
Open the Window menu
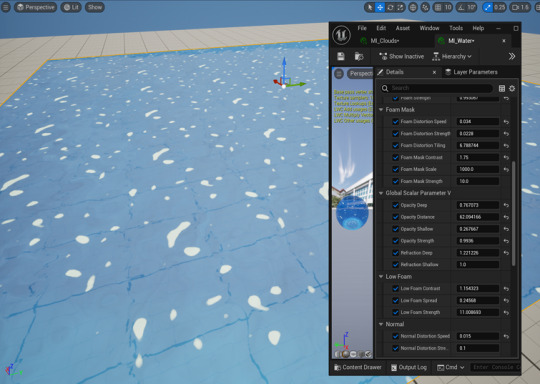[x=429, y=28]
